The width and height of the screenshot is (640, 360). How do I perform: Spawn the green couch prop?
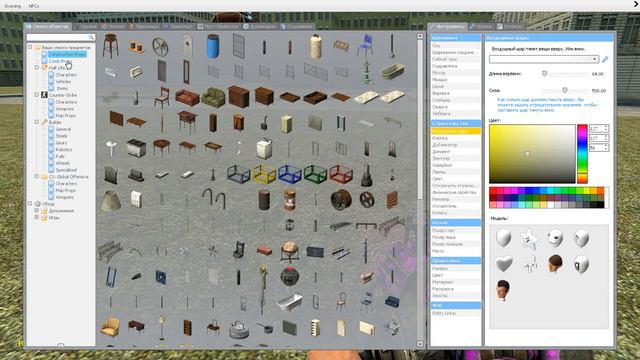pyautogui.click(x=213, y=97)
